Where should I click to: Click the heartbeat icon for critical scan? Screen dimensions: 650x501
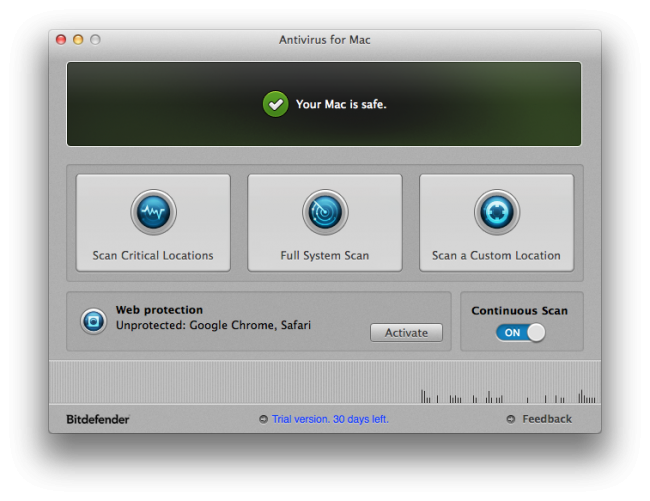(153, 212)
